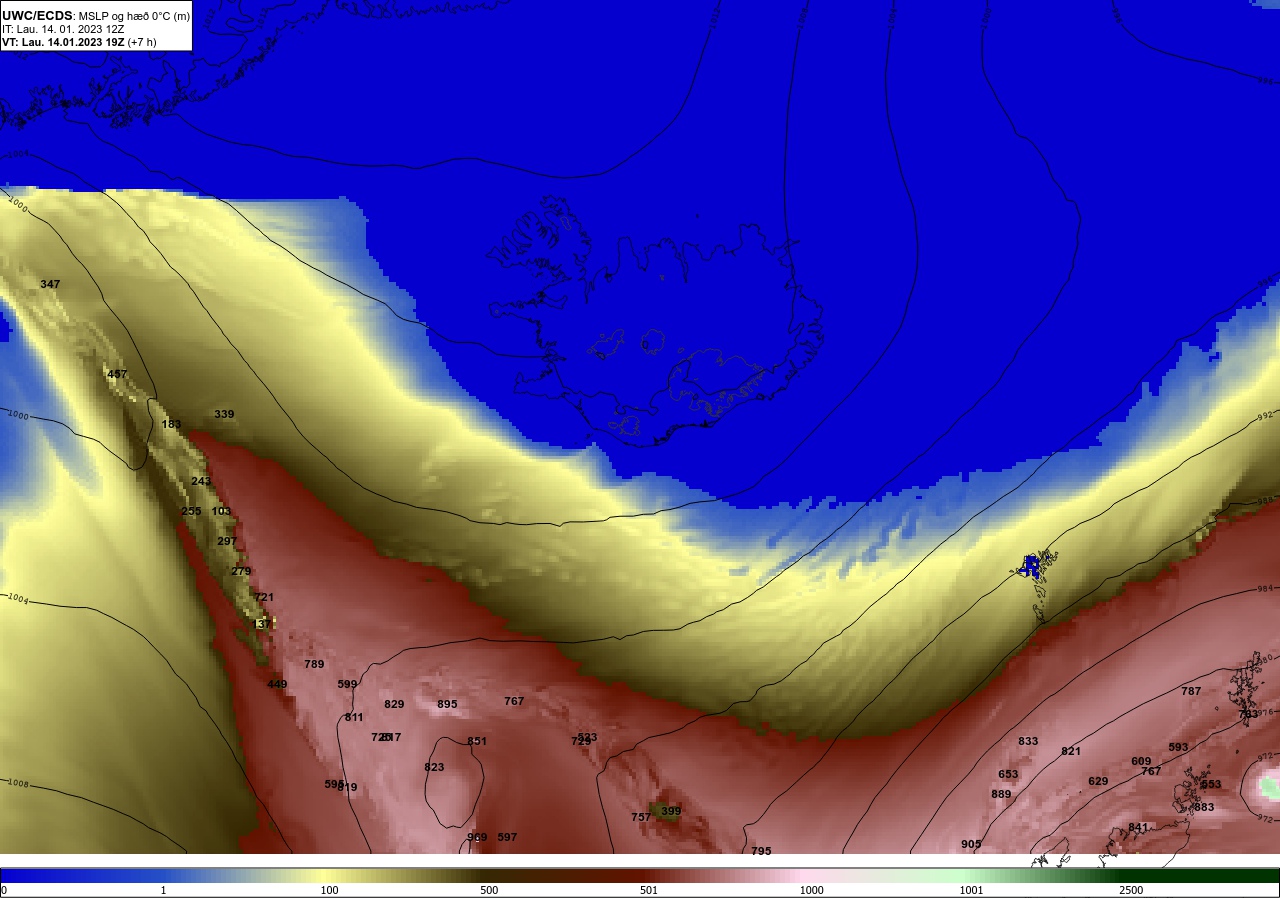Click the map value 841
1280x898 pixels.
tap(1138, 827)
